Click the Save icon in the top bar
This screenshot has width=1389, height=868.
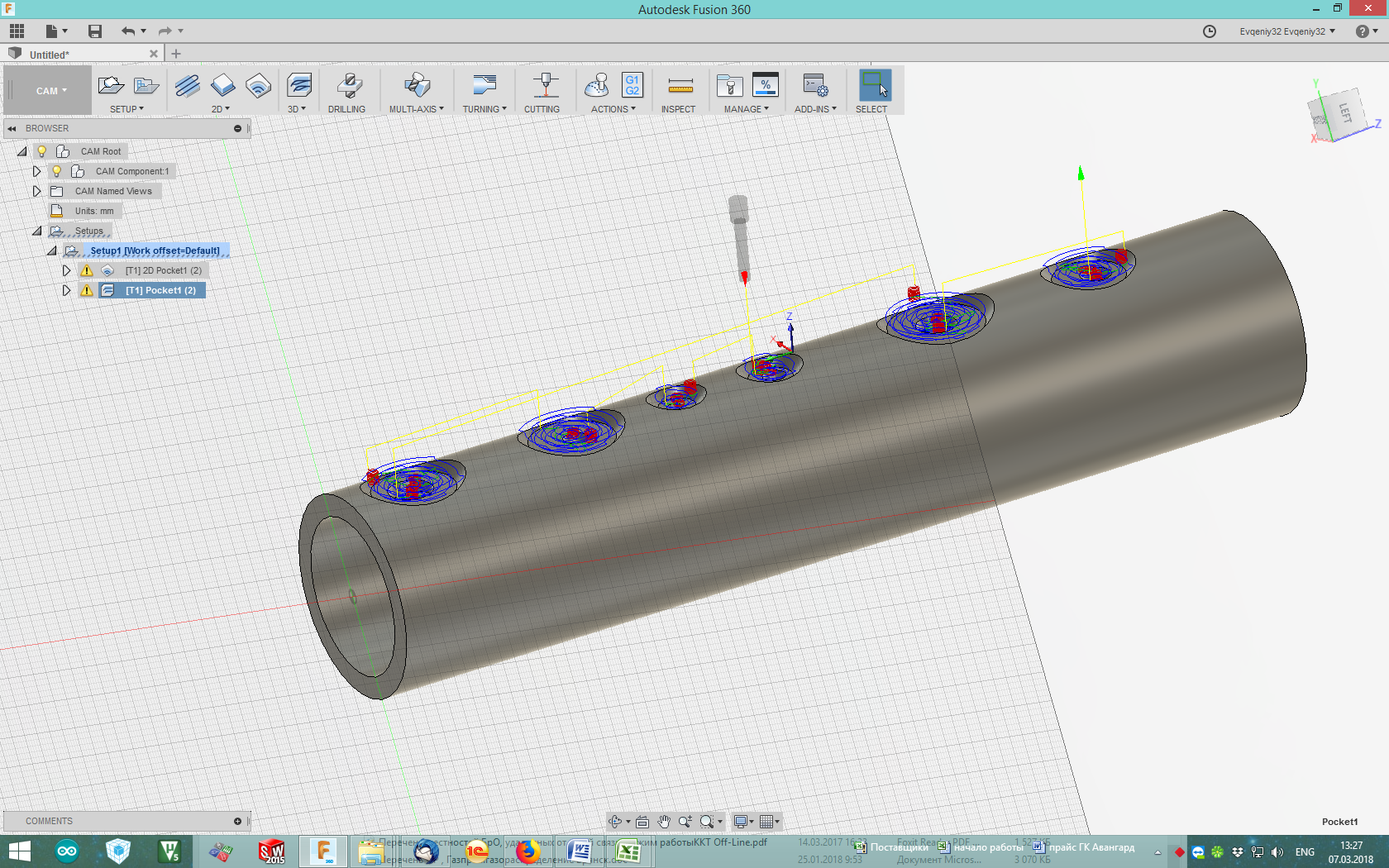95,31
